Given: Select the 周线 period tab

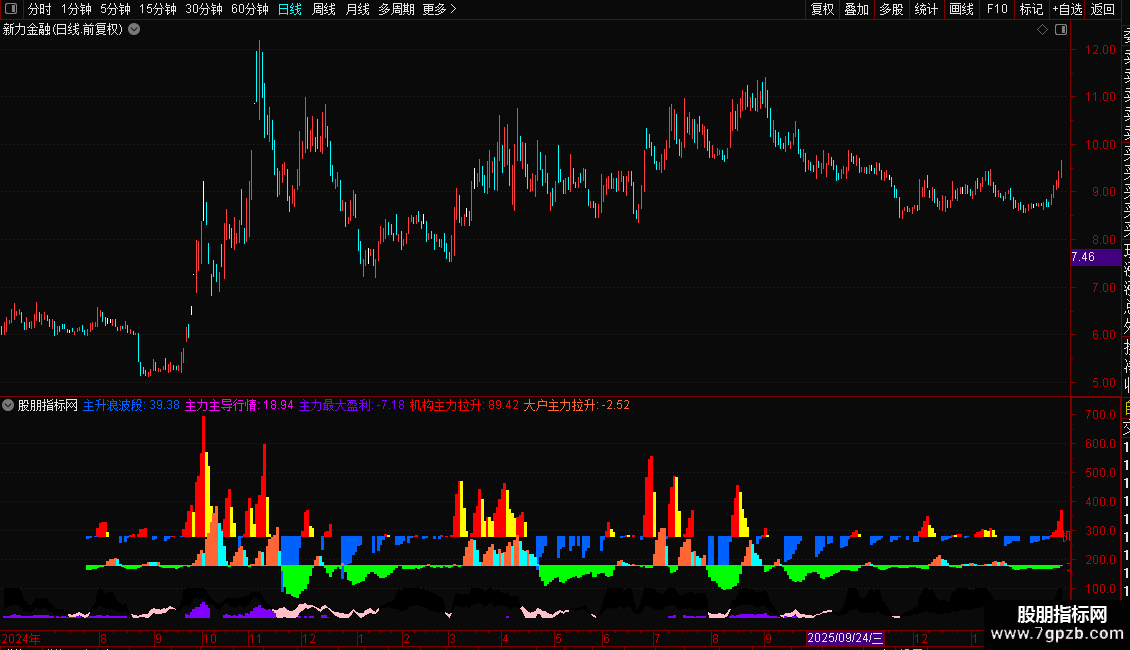Looking at the screenshot, I should (x=324, y=9).
